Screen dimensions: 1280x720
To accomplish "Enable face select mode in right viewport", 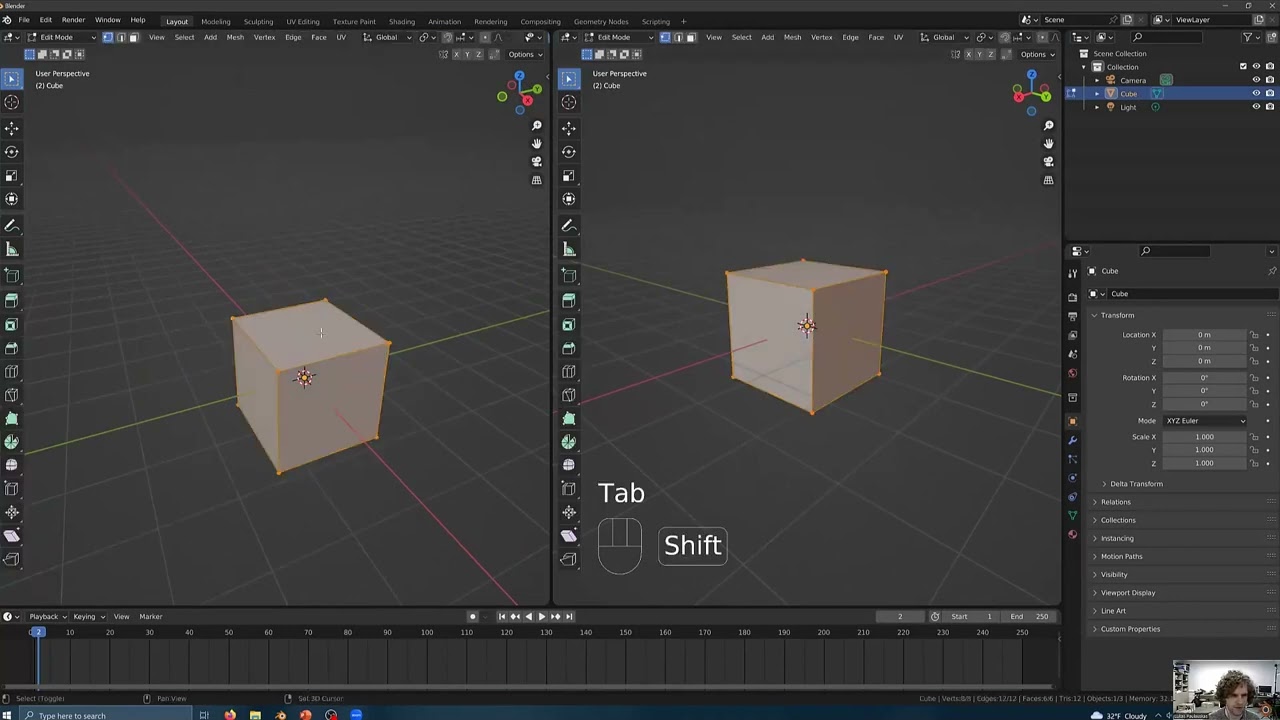I will click(691, 38).
